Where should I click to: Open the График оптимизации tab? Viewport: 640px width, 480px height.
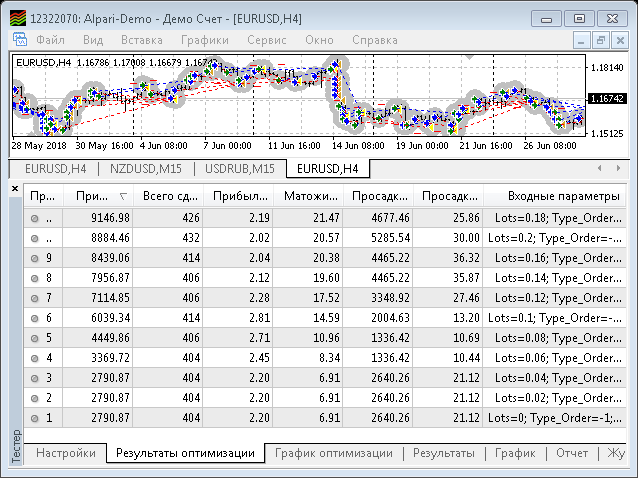point(334,453)
